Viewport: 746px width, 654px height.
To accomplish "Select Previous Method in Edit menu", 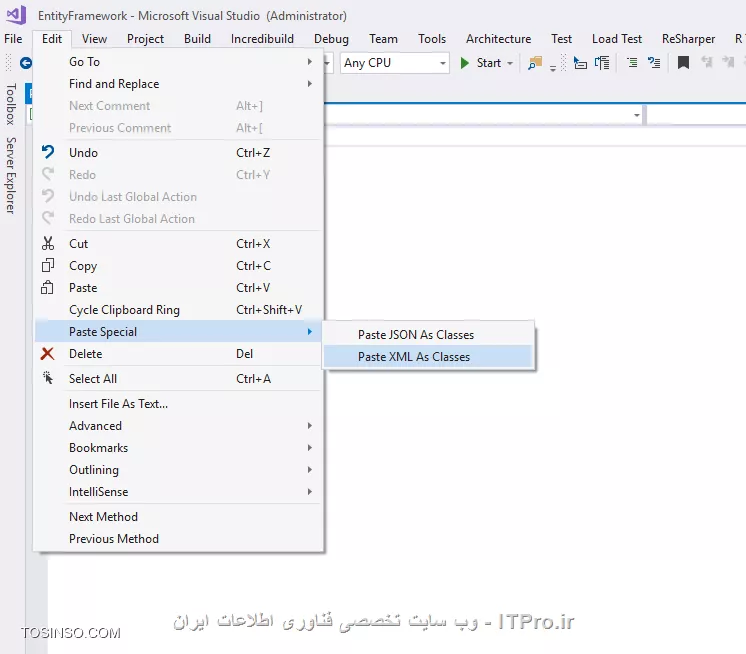I will click(178, 538).
